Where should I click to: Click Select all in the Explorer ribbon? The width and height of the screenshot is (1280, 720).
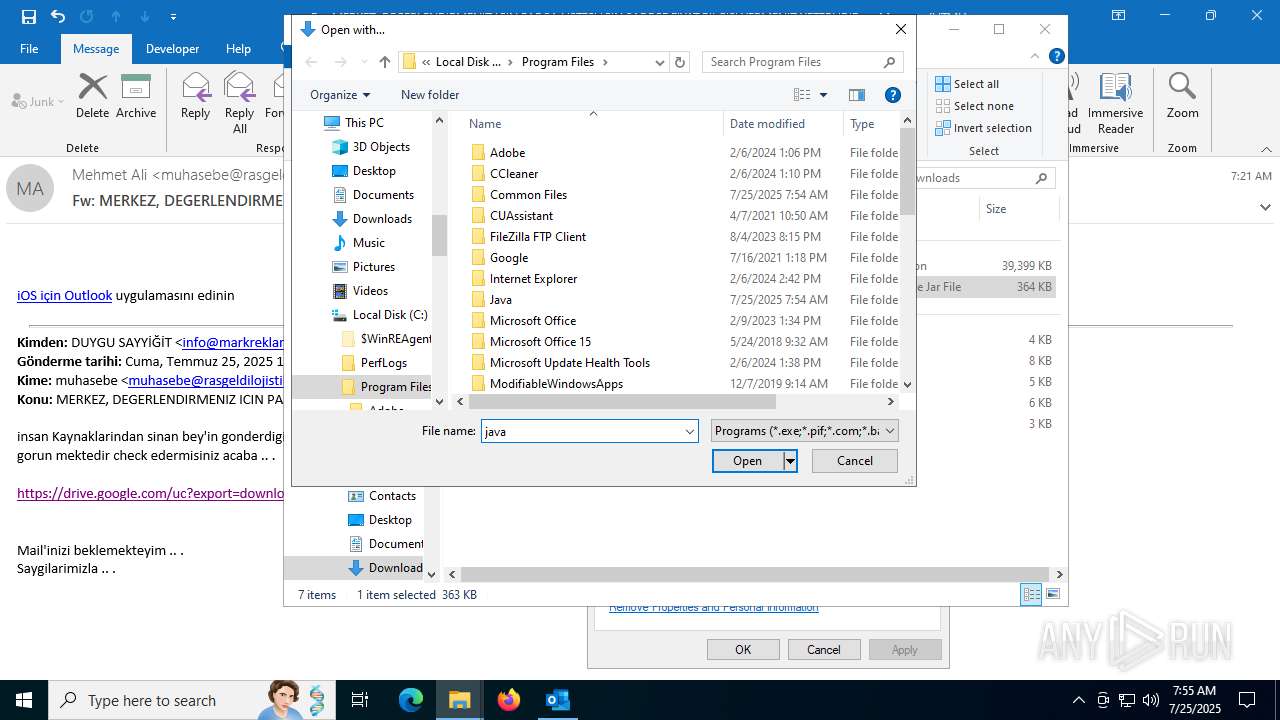click(x=967, y=84)
